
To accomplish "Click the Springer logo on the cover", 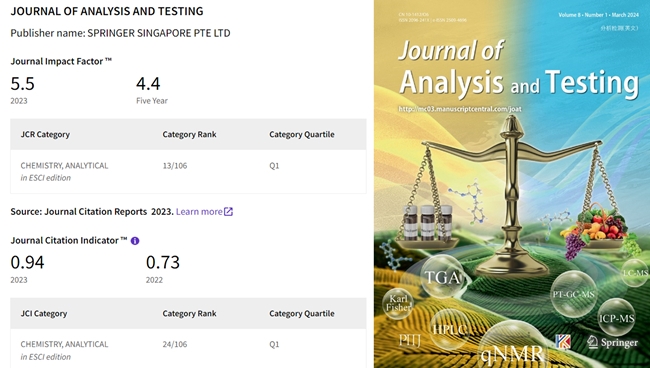I will tap(612, 342).
